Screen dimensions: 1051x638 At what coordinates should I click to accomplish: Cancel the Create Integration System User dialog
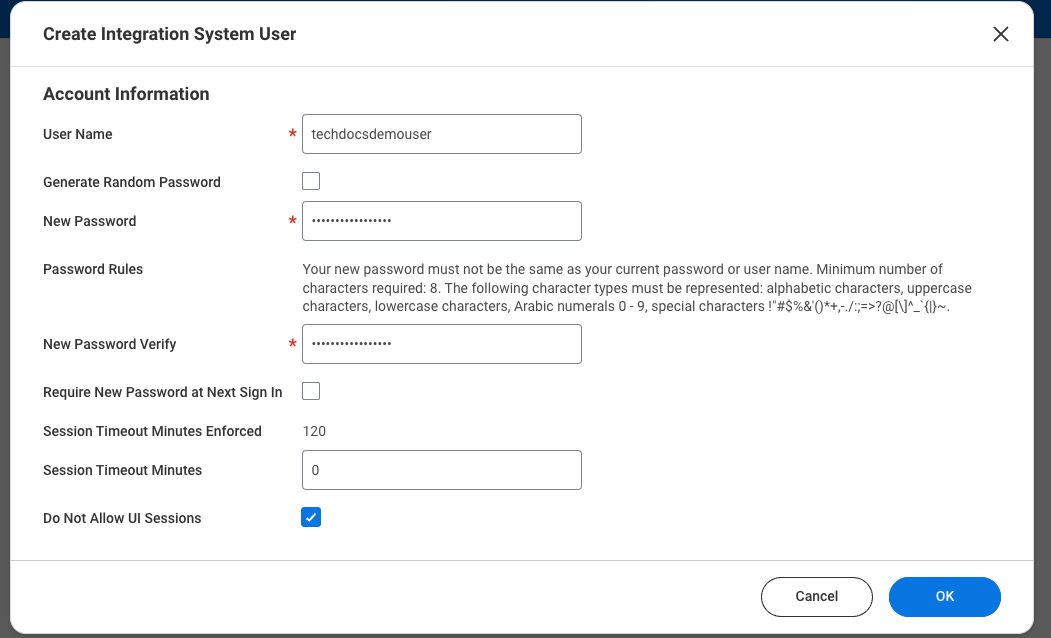[x=816, y=596]
